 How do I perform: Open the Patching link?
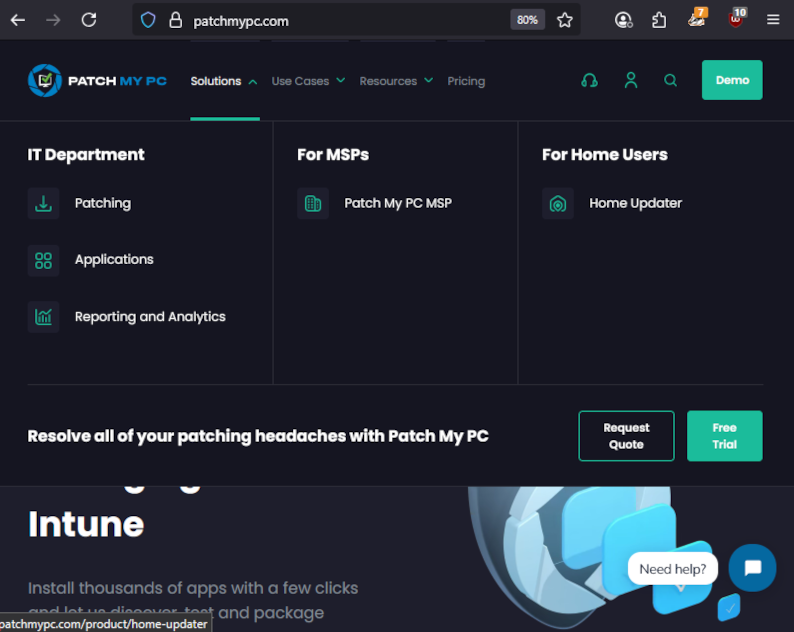(x=103, y=203)
